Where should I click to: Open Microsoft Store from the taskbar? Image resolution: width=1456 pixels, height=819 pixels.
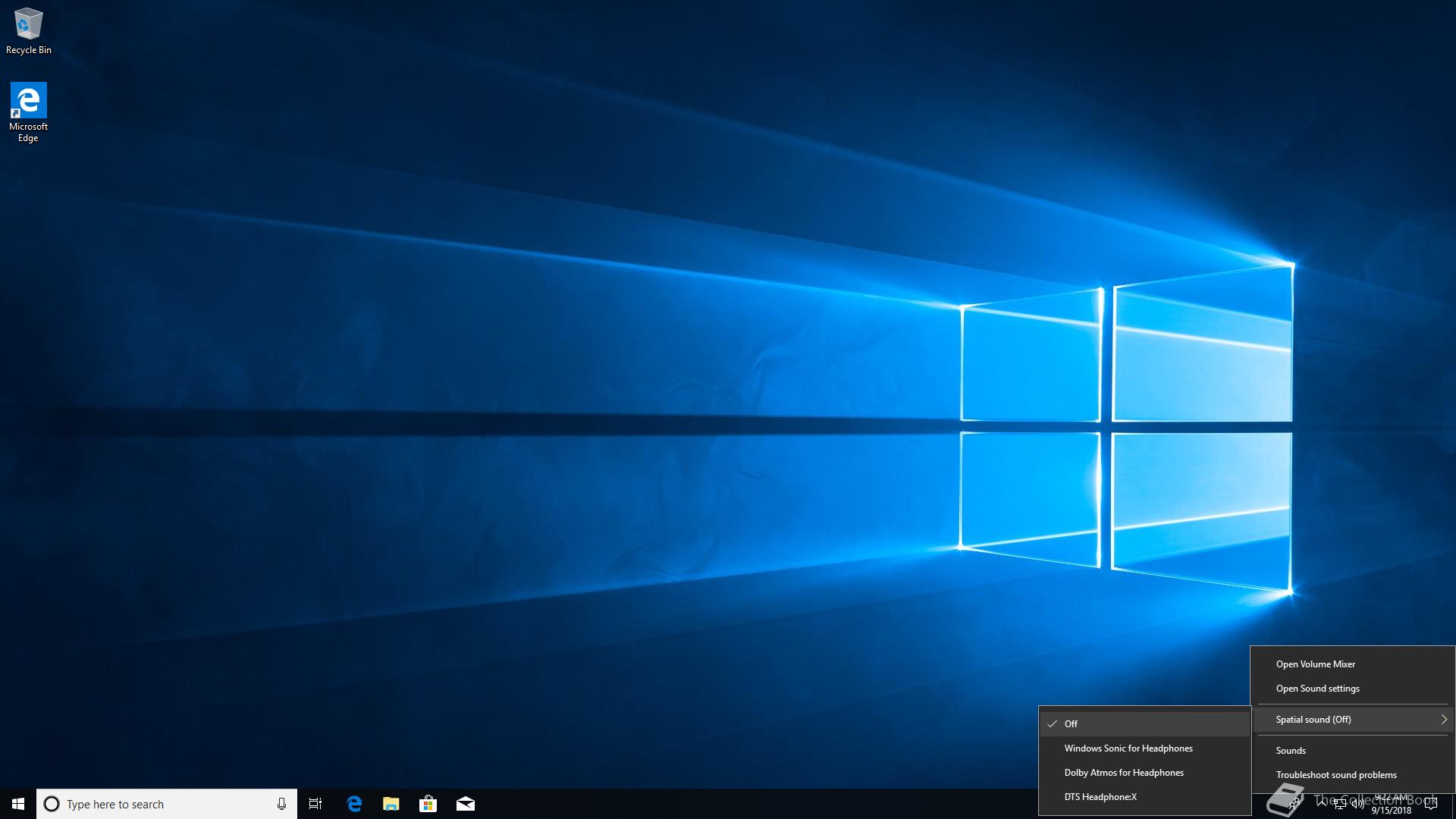click(x=428, y=804)
